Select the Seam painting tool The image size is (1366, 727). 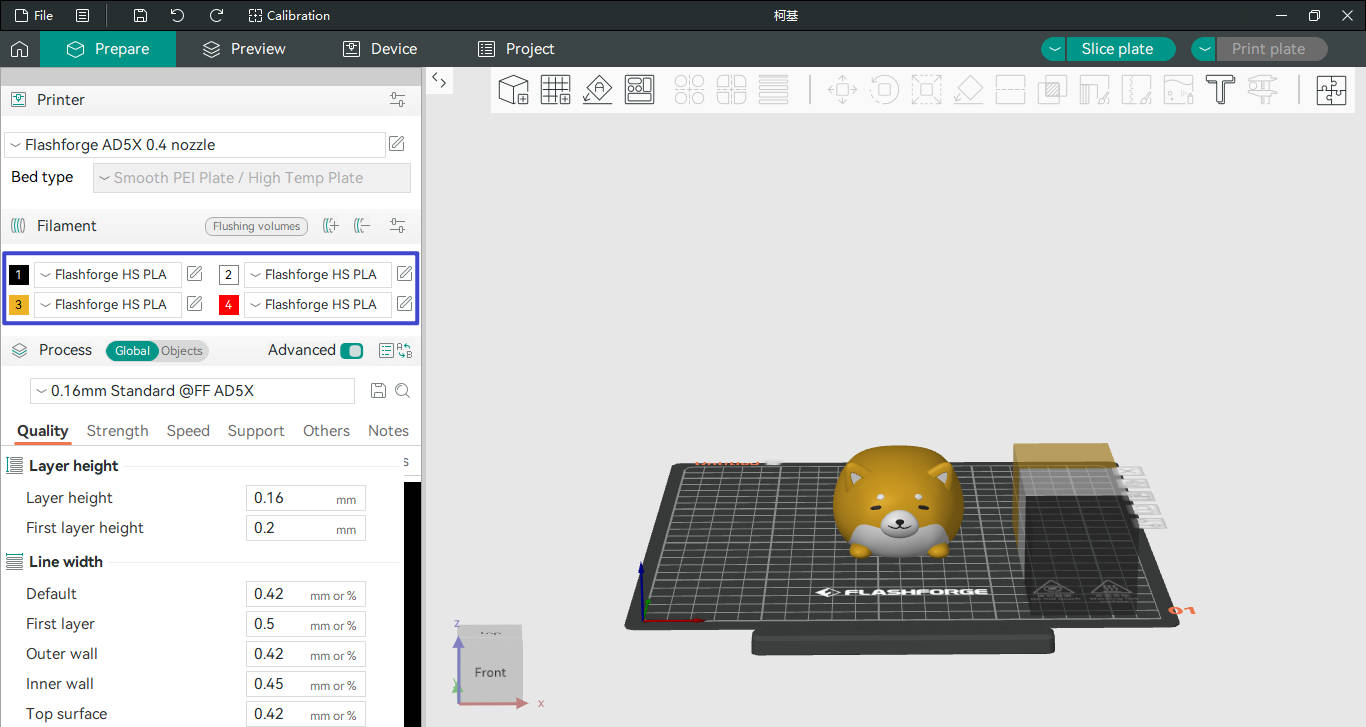tap(1136, 90)
